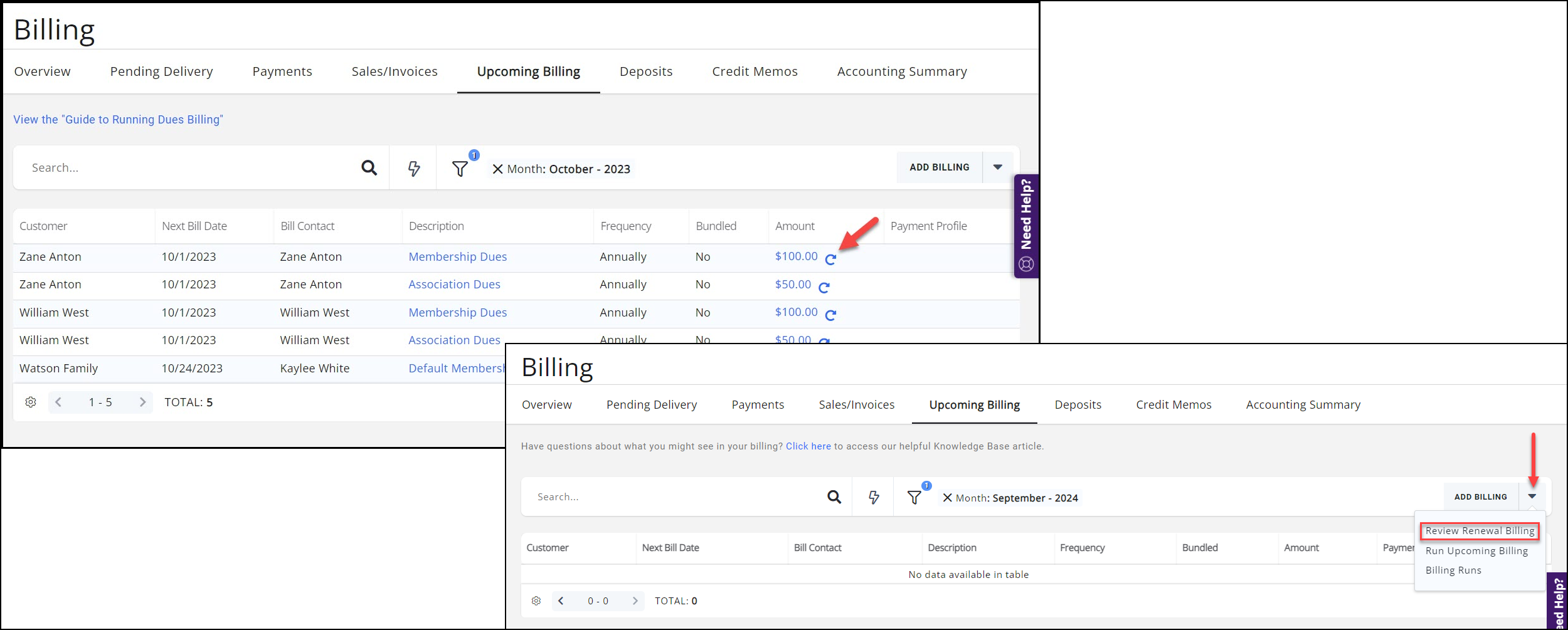Click the ADD BILLING button in October panel
The width and height of the screenshot is (1568, 630).
click(x=939, y=167)
